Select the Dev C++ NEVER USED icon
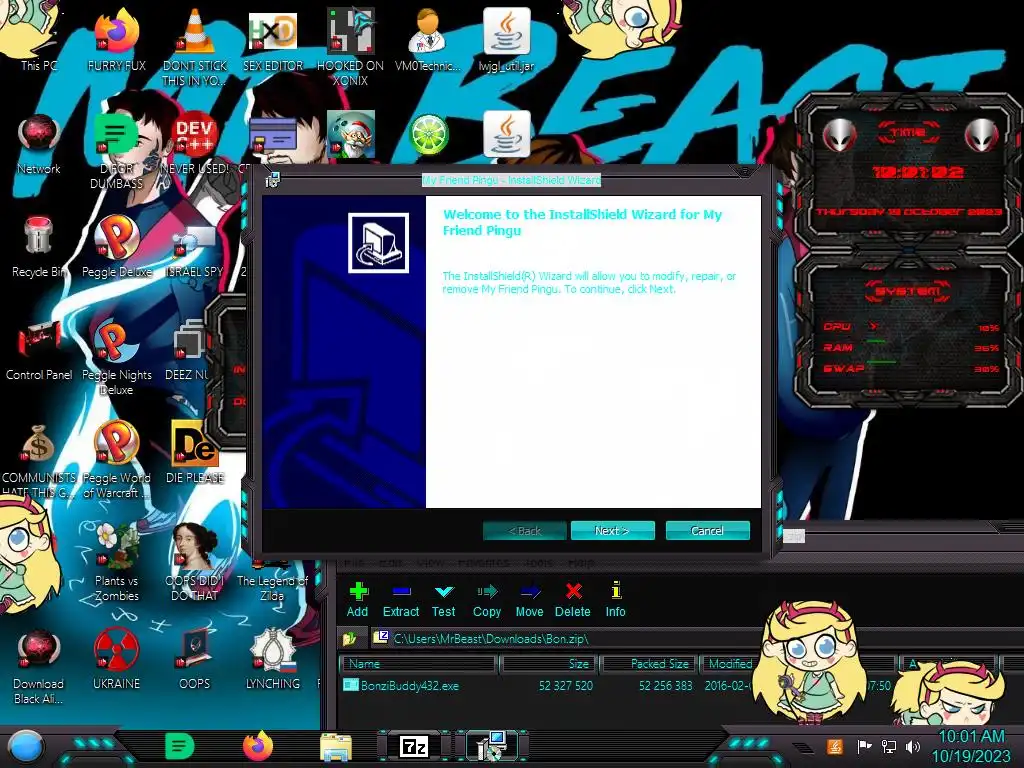This screenshot has width=1024, height=768. [x=195, y=144]
